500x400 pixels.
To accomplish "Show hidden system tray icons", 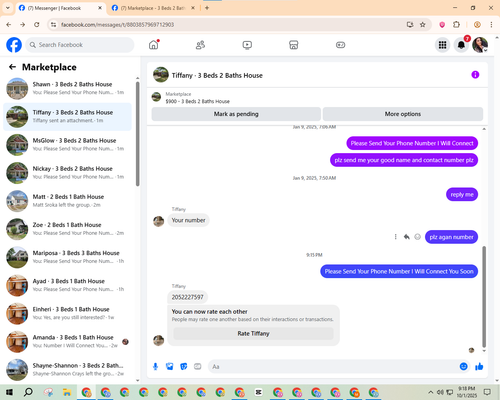I will pyautogui.click(x=430, y=392).
